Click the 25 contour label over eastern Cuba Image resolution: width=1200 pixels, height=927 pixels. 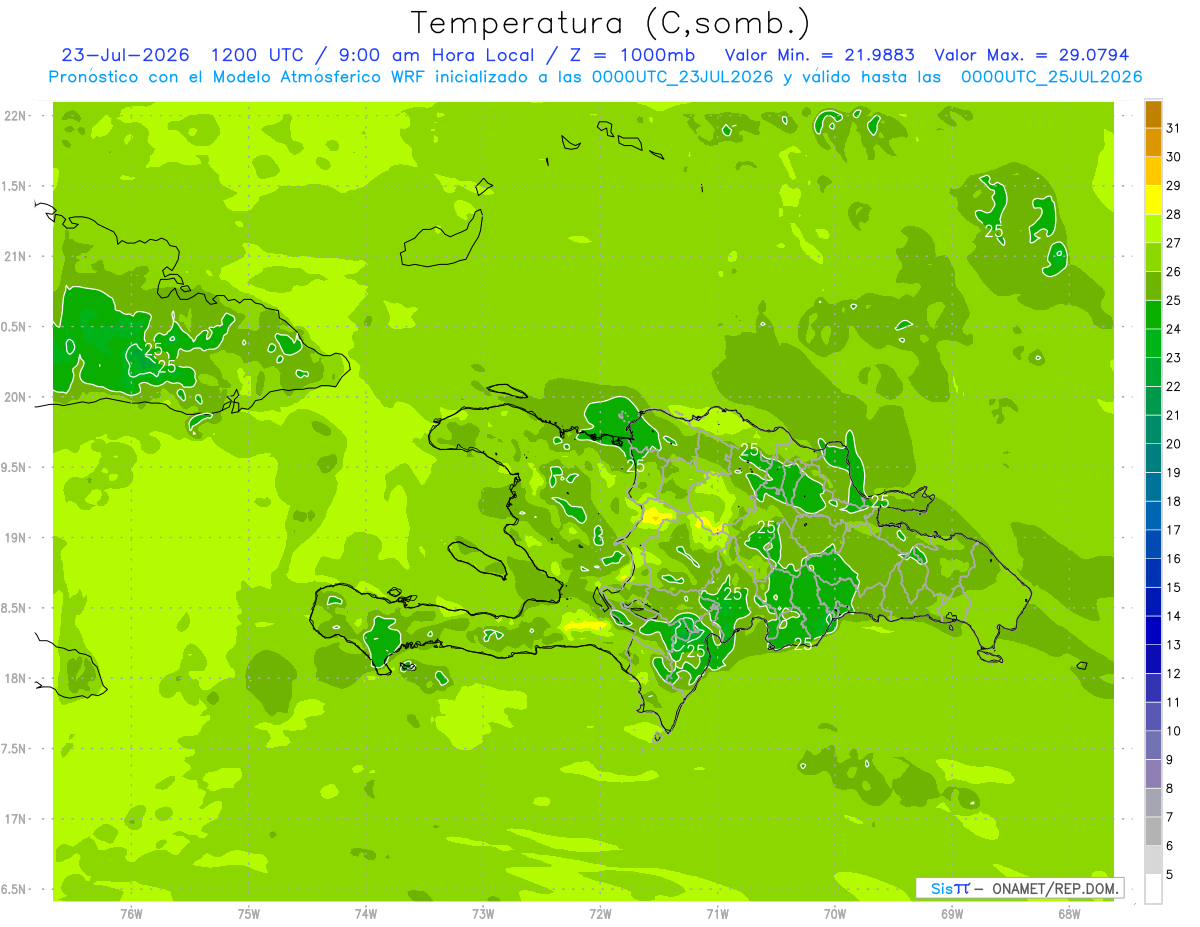coord(153,349)
